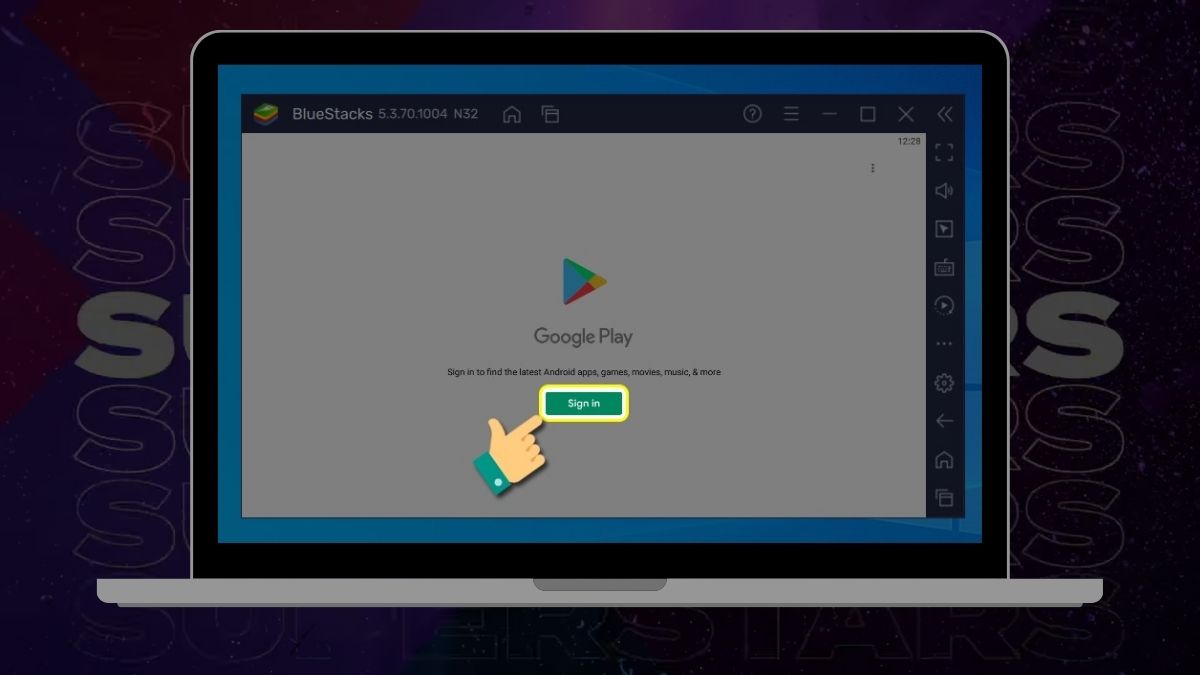Toggle full screen mode in the sidebar
Image resolution: width=1200 pixels, height=675 pixels.
(944, 152)
